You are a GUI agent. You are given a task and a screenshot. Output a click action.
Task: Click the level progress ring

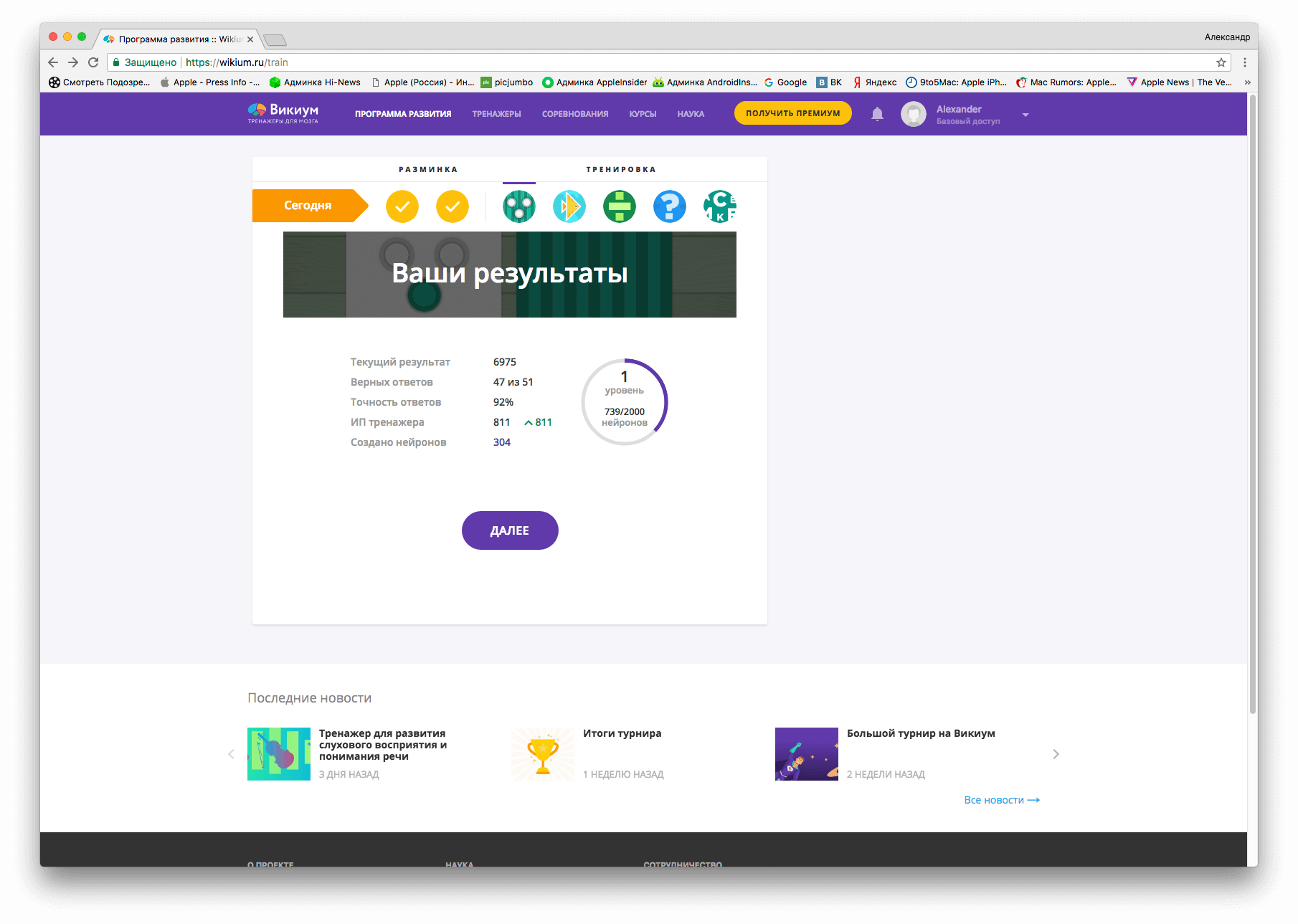(624, 402)
